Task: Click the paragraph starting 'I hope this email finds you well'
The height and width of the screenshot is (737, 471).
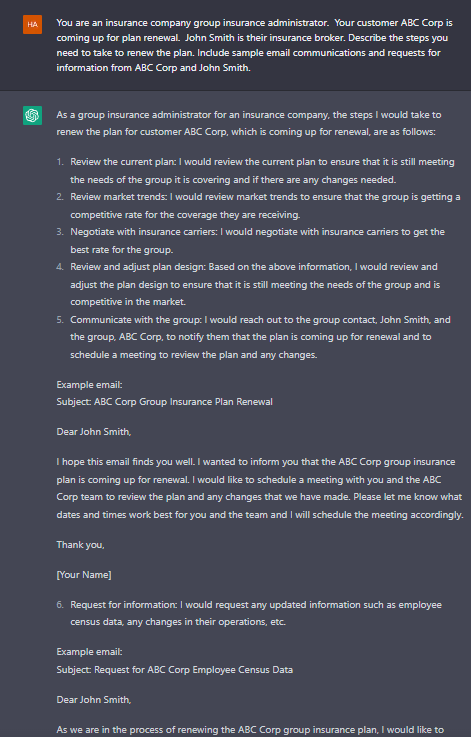Action: tap(260, 488)
